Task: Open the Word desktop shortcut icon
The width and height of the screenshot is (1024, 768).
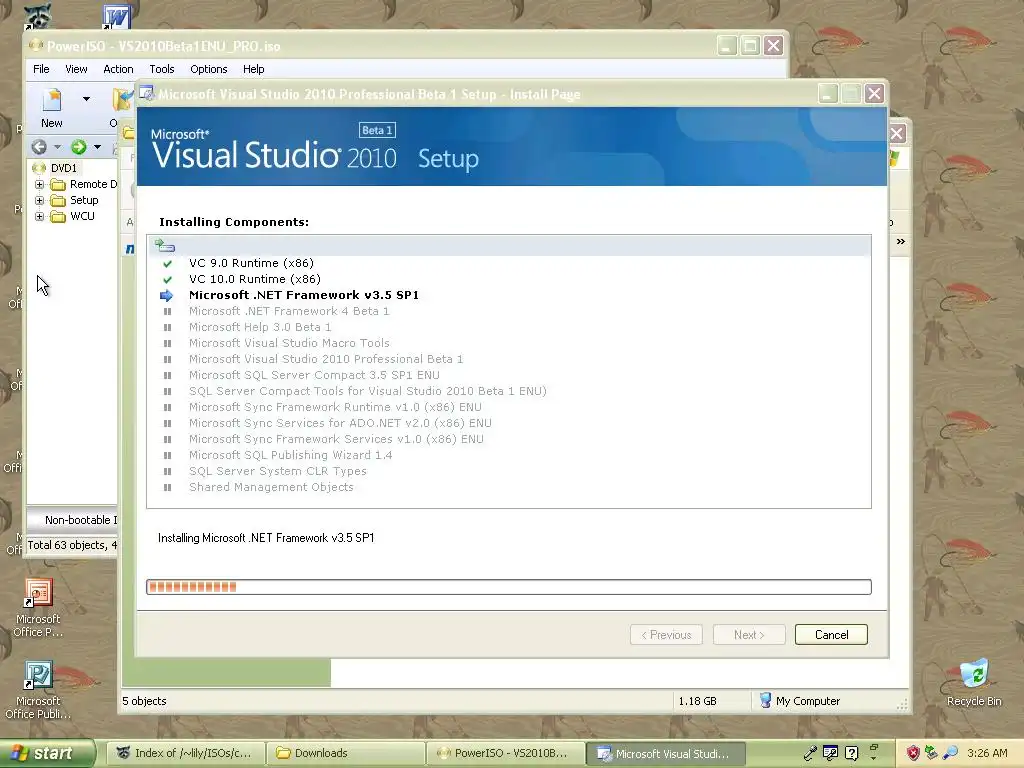Action: [117, 16]
